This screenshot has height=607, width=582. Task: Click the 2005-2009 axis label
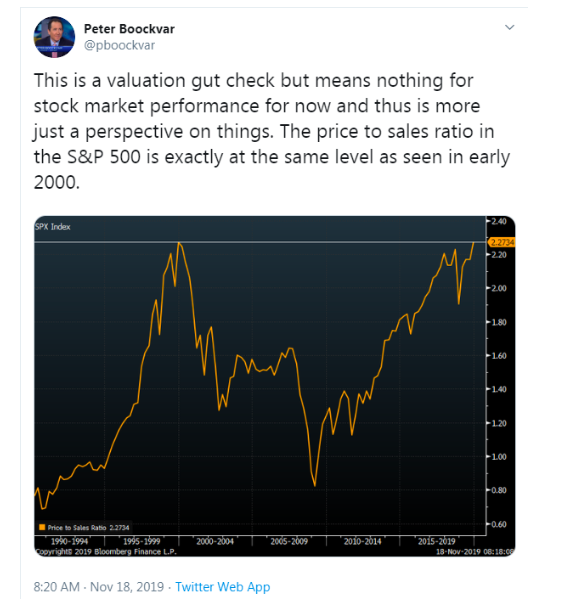tap(289, 541)
